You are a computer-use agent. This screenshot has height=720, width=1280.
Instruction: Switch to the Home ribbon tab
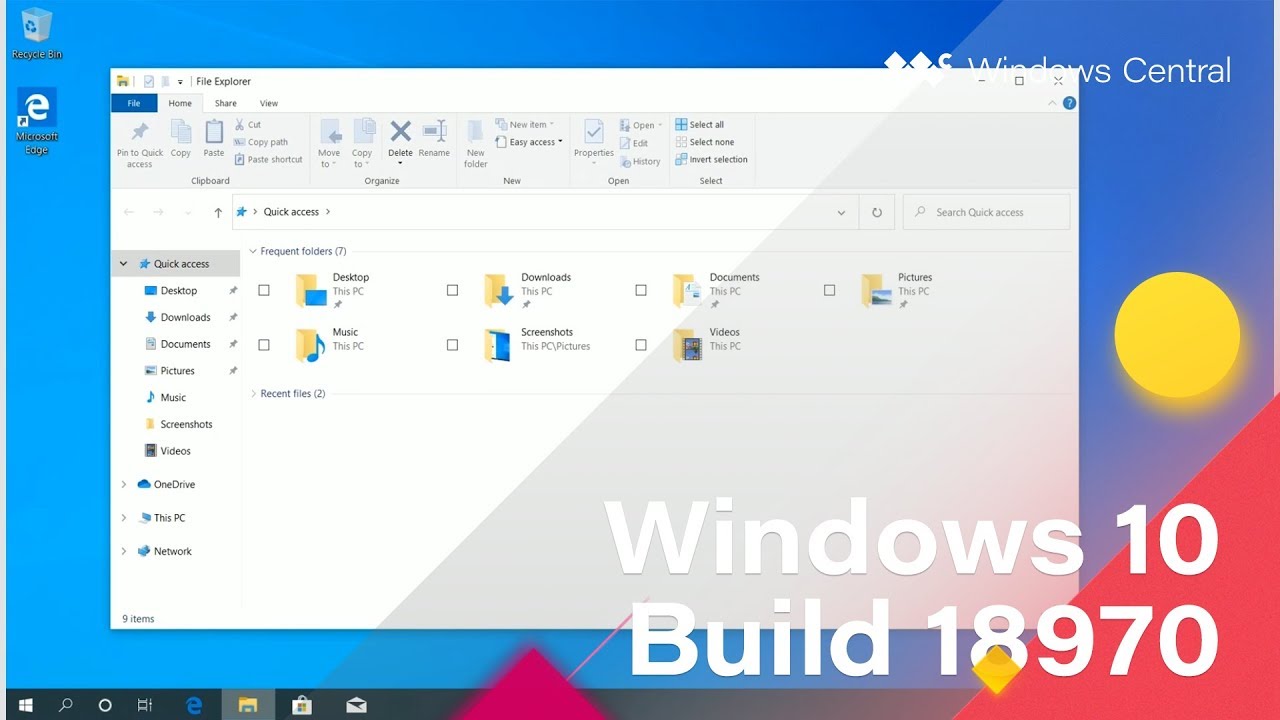(x=180, y=103)
